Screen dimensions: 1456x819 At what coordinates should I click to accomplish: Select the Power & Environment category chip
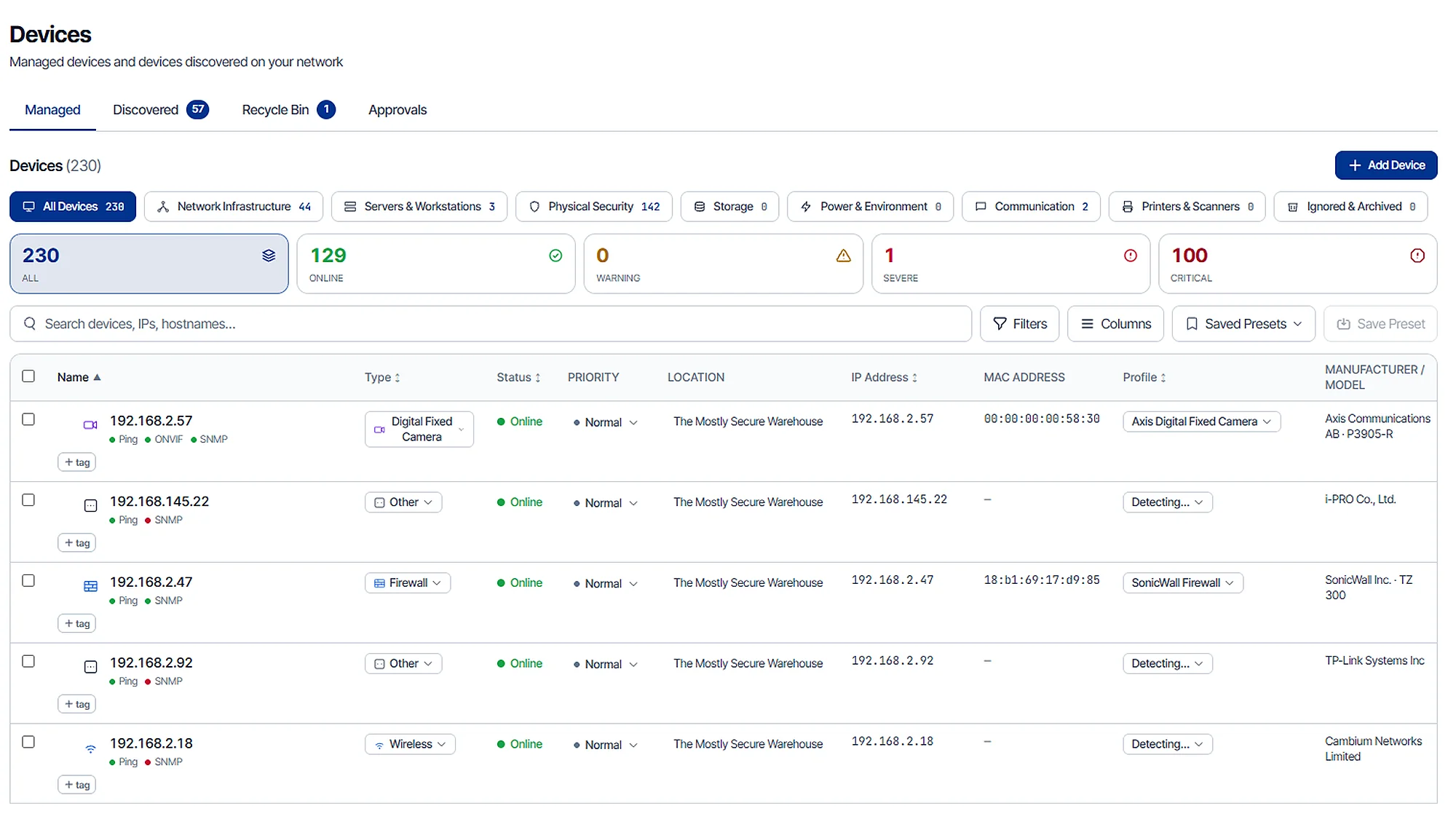[870, 207]
